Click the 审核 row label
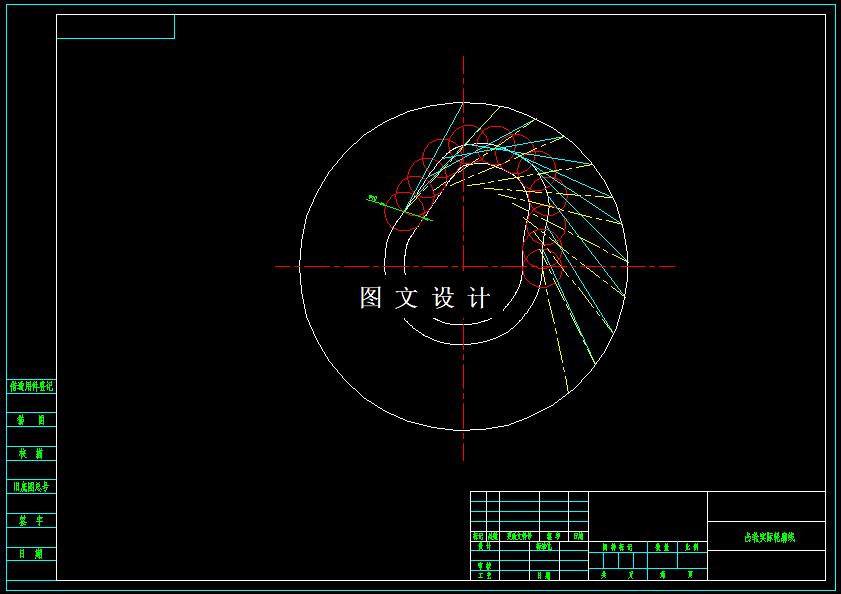Viewport: 841px width, 594px height. (484, 566)
